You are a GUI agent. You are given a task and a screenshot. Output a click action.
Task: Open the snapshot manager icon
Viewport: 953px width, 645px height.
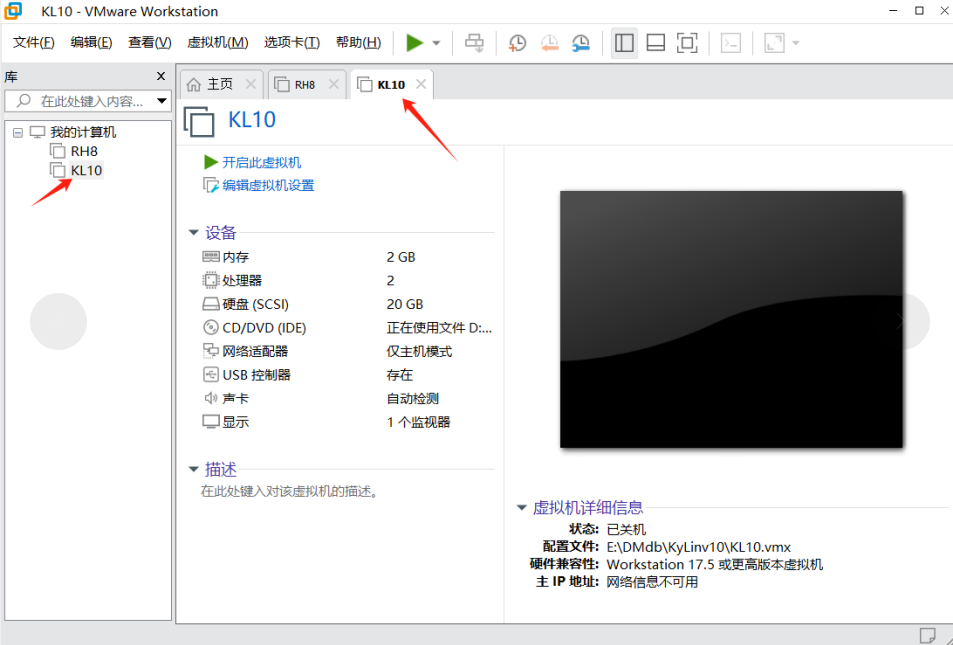tap(581, 43)
